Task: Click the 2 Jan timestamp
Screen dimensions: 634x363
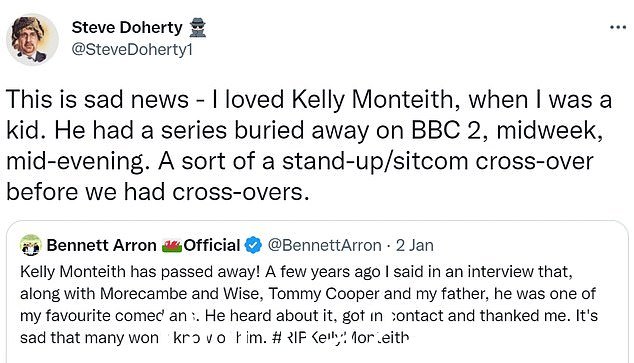Action: (x=414, y=245)
